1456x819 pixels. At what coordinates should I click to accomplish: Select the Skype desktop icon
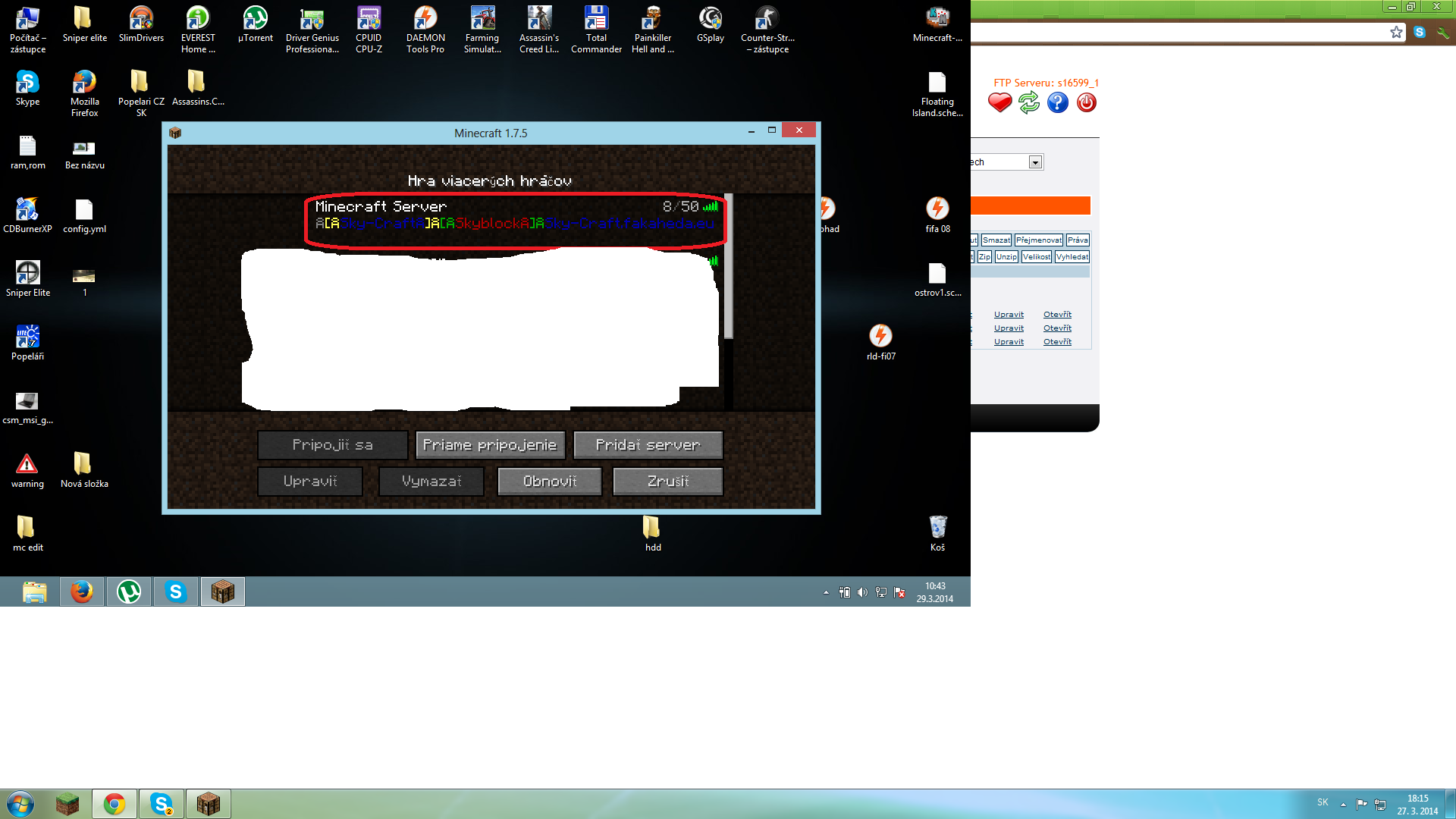(x=28, y=89)
